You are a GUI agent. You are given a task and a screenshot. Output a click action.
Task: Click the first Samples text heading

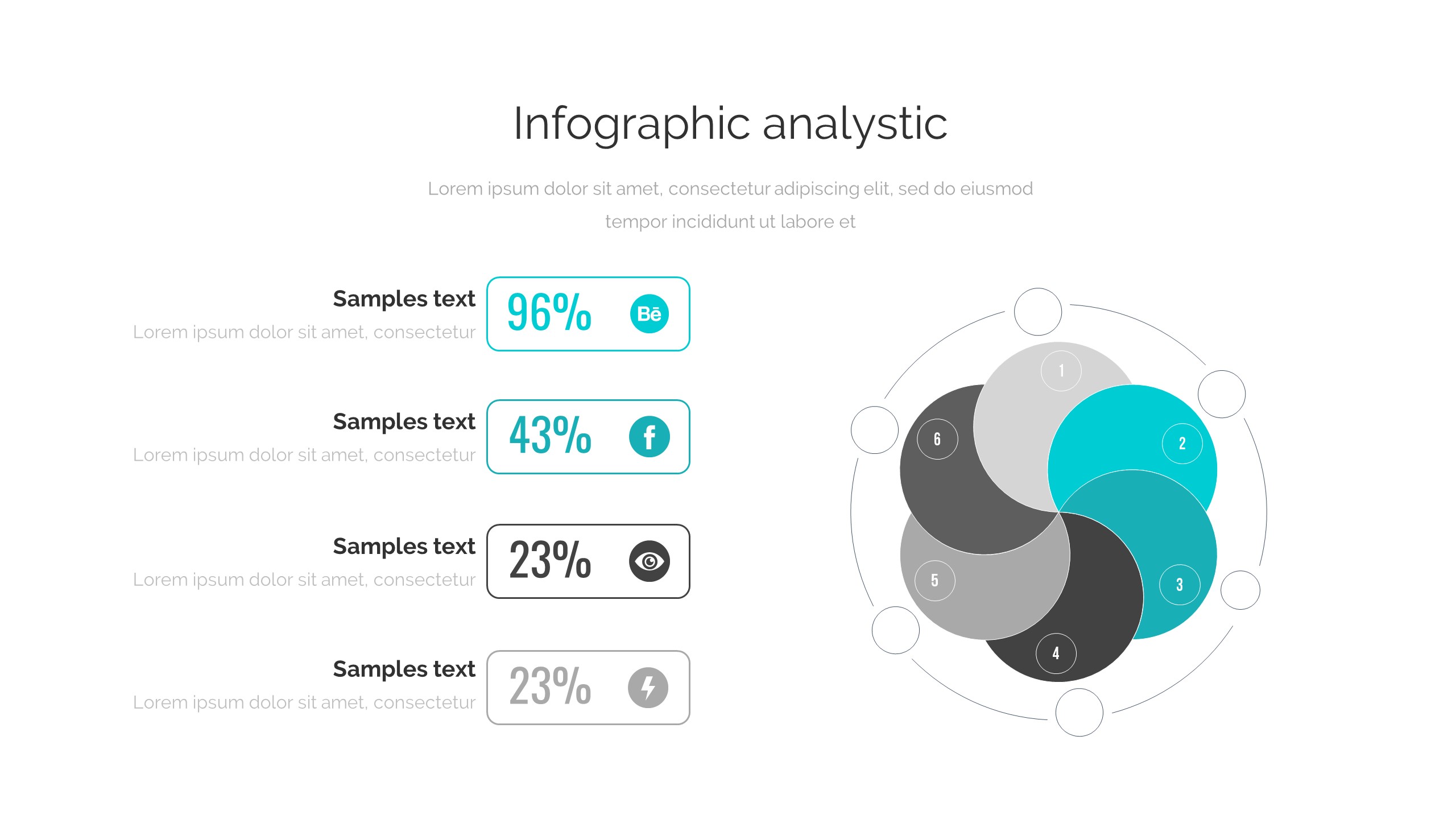[x=404, y=299]
